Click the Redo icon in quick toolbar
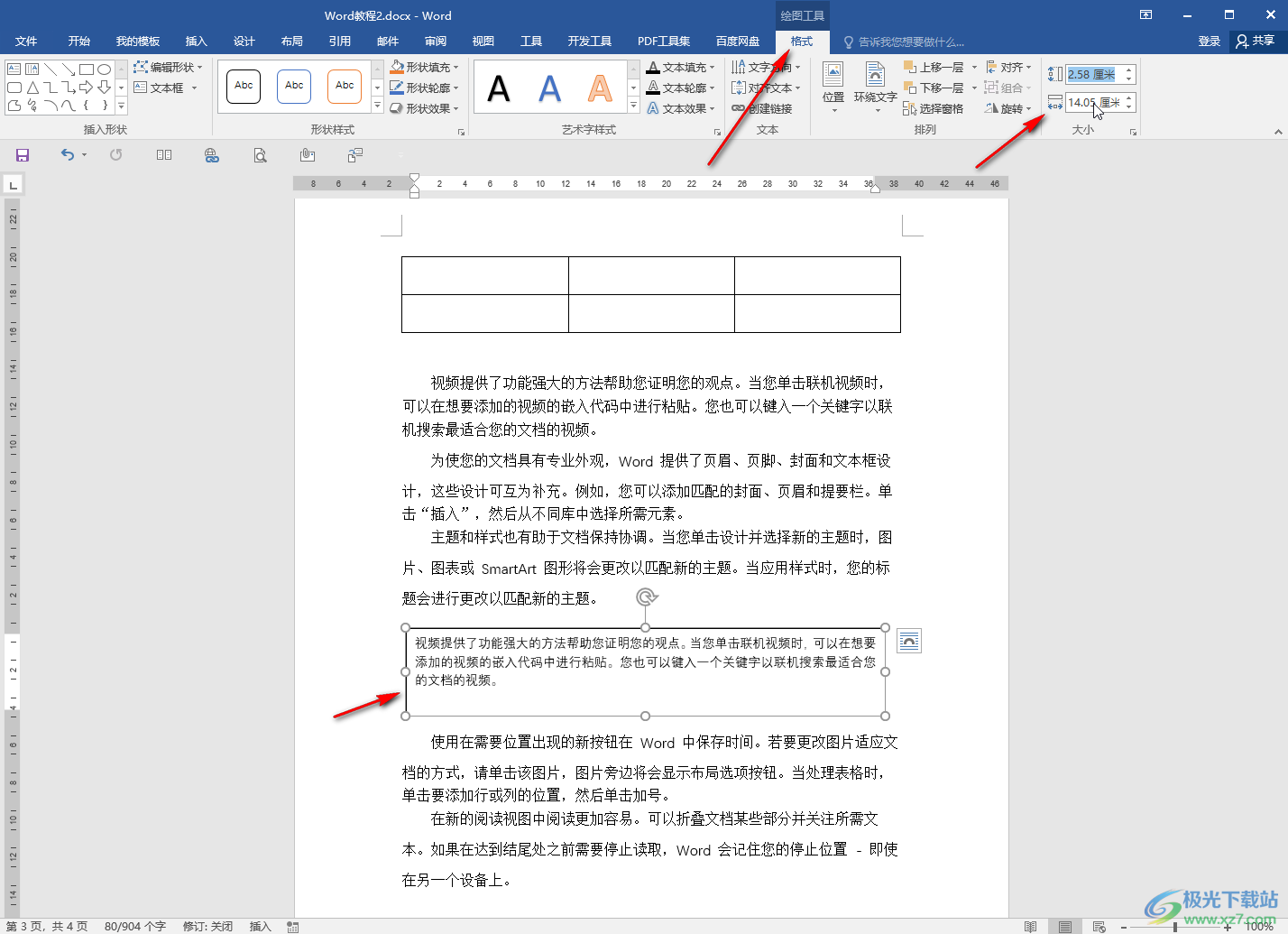Viewport: 1288px width, 934px height. pyautogui.click(x=116, y=155)
